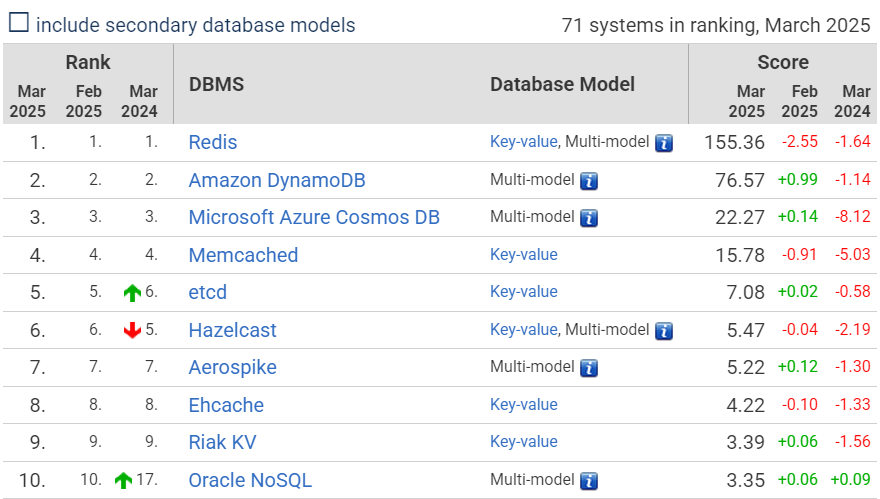Open Key-value model link in Memcached row
Image resolution: width=880 pixels, height=499 pixels.
(x=524, y=254)
